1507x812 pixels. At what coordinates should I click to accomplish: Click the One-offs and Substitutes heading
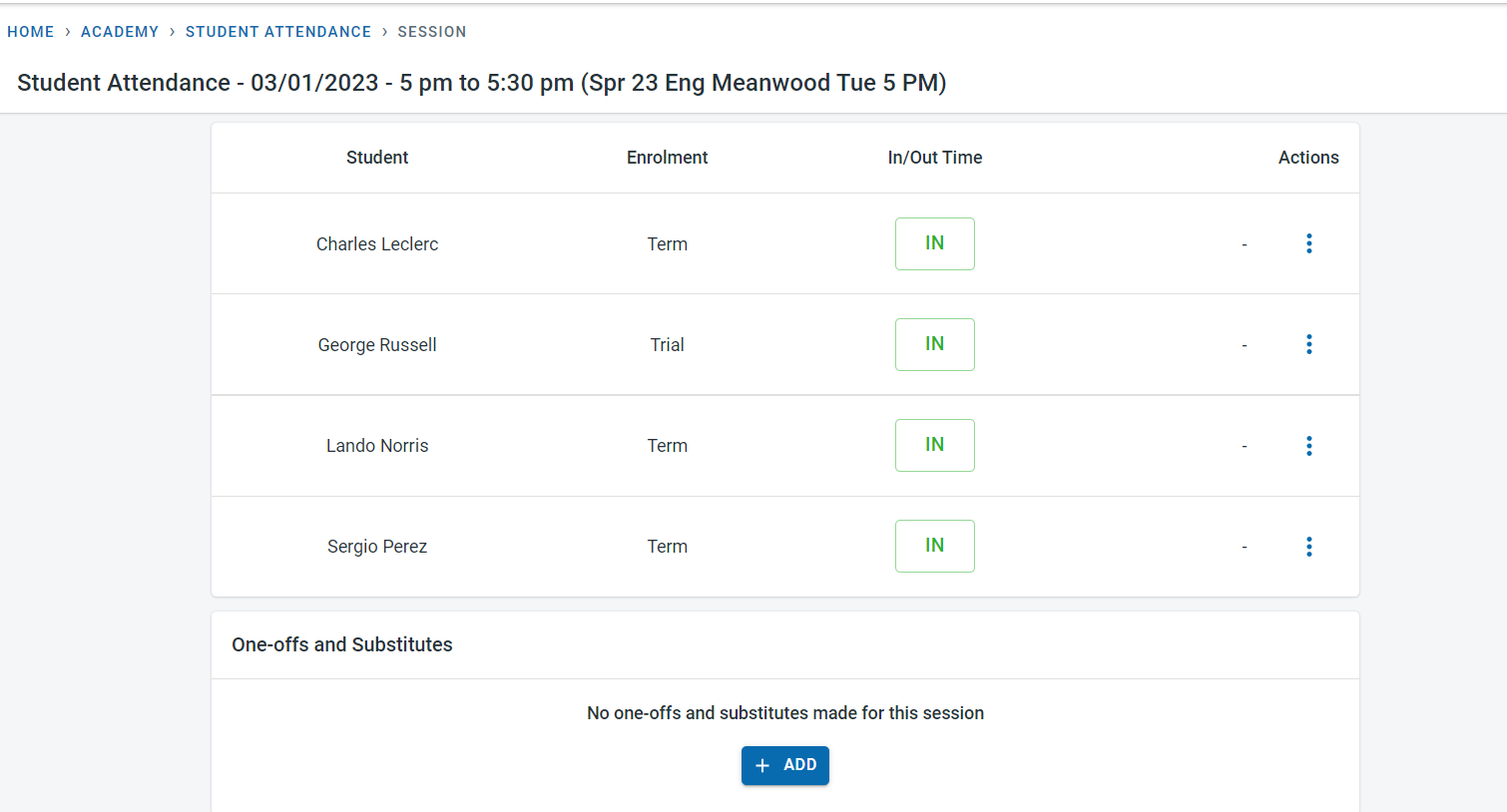click(x=341, y=644)
